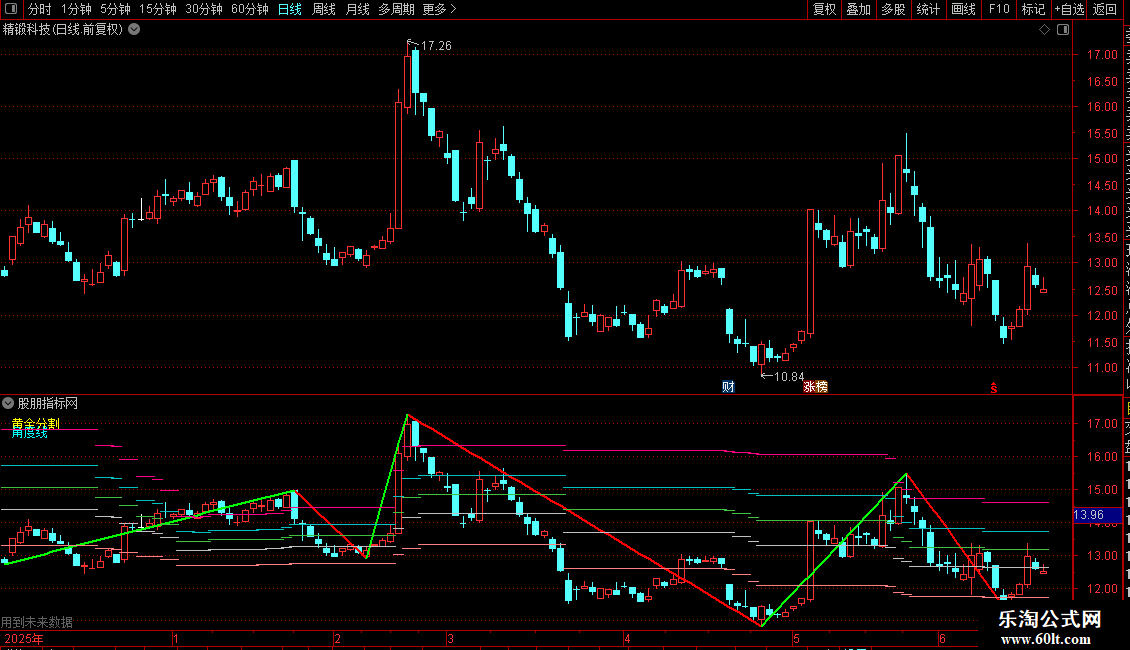Expand the 股朋指标网 indicator dropdown

(x=8, y=404)
